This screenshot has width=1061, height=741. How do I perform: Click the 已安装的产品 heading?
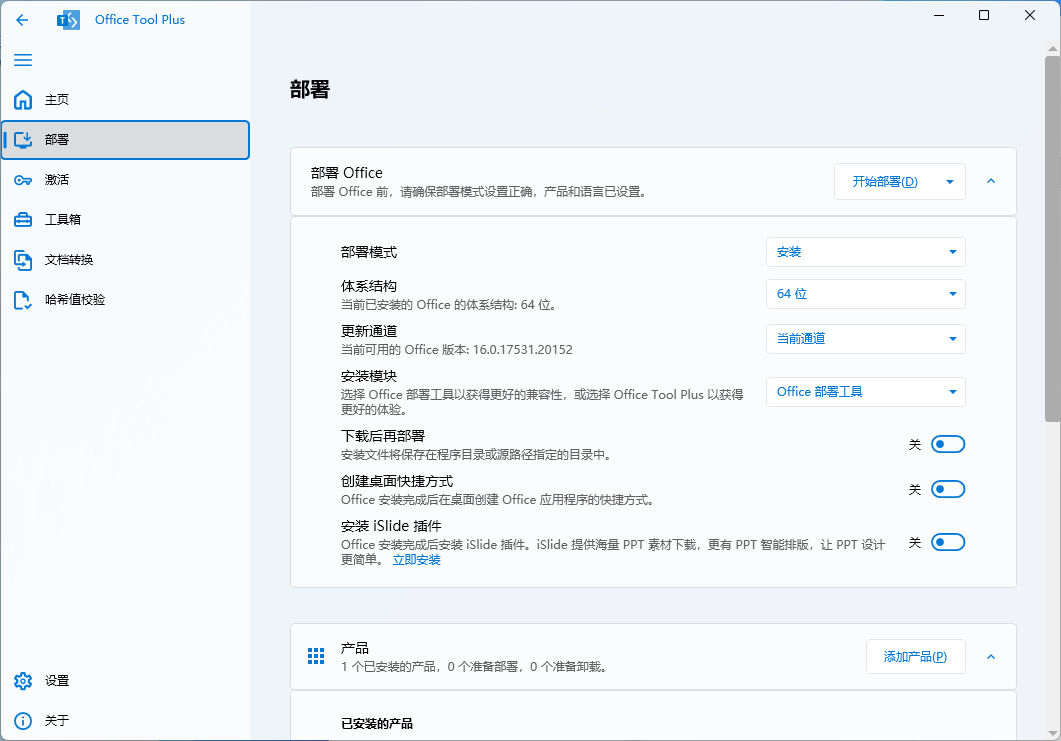[x=377, y=723]
